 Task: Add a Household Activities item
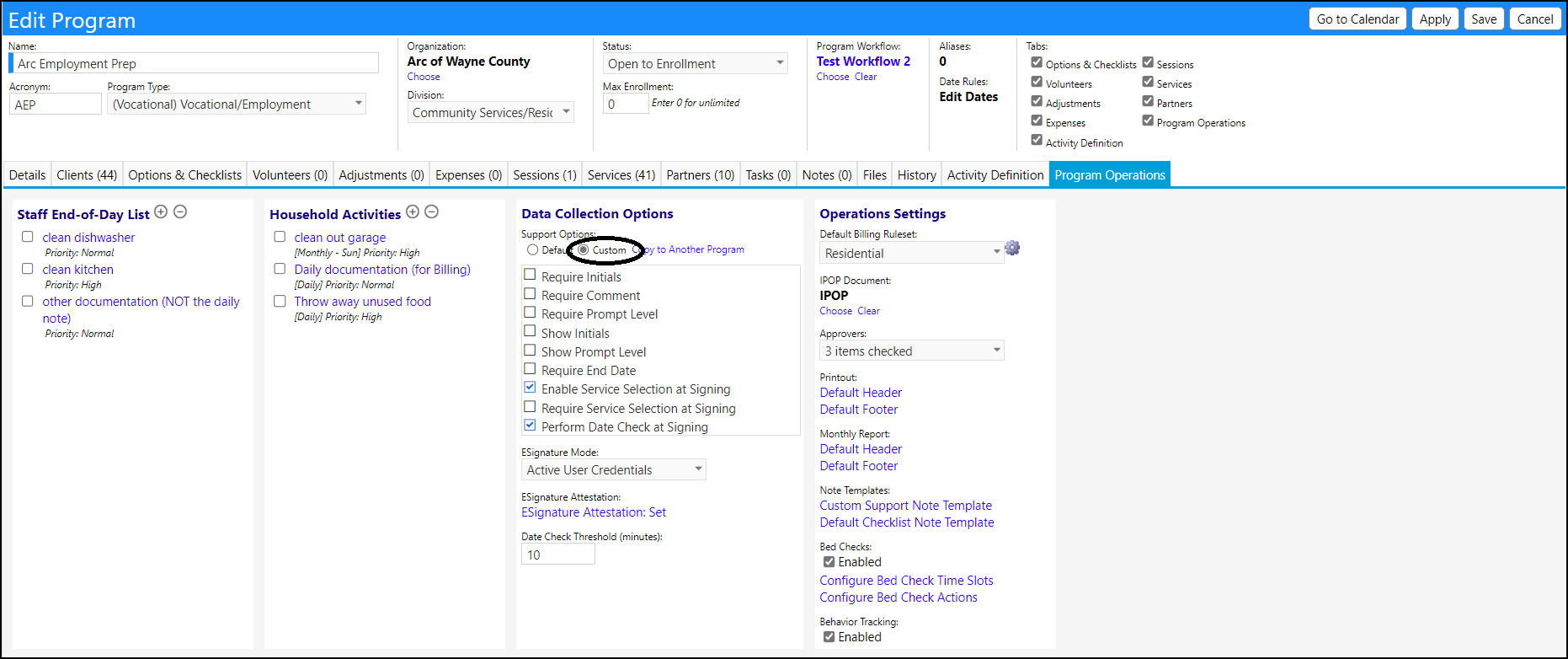click(x=413, y=212)
